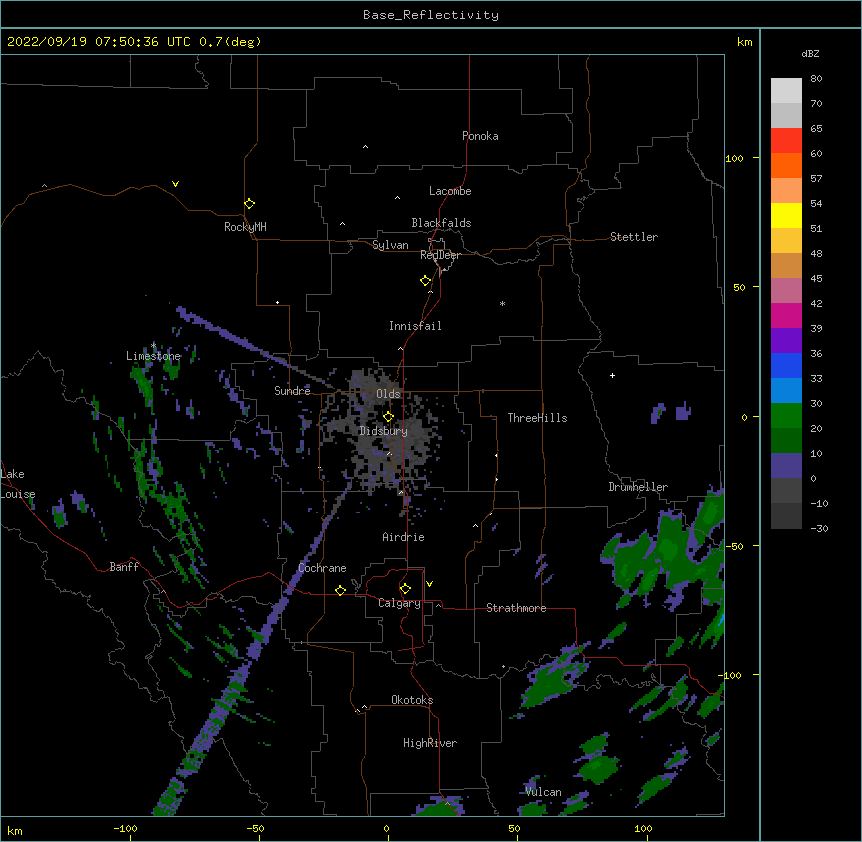The height and width of the screenshot is (842, 862).
Task: Click the yellow diamond marker above Calgary label
Action: point(405,589)
